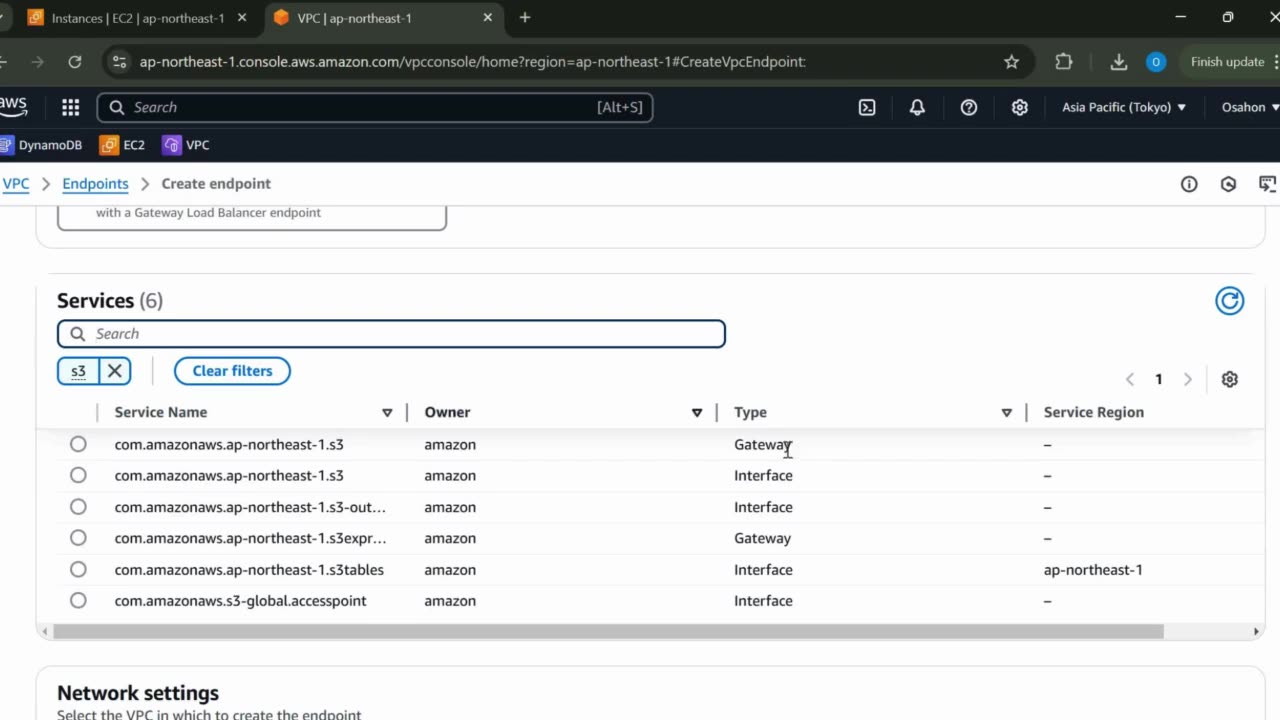The image size is (1280, 720).
Task: Go to the next services page
Action: pos(1188,379)
